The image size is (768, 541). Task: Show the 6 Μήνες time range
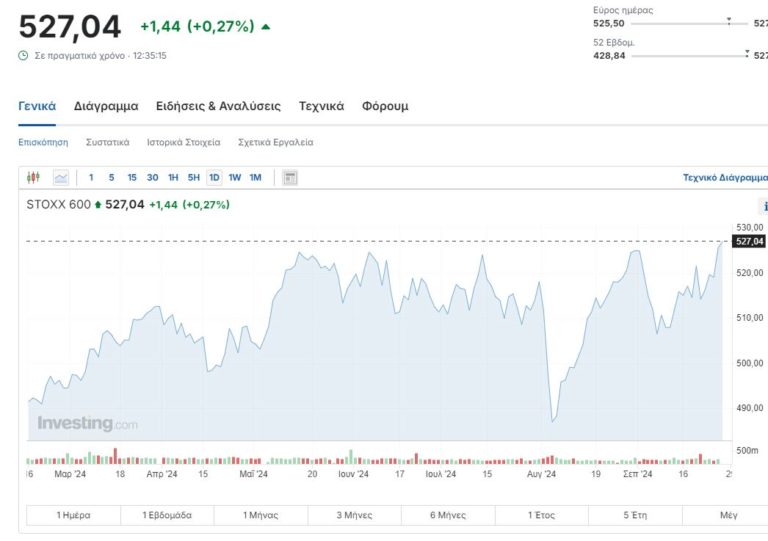pos(447,515)
